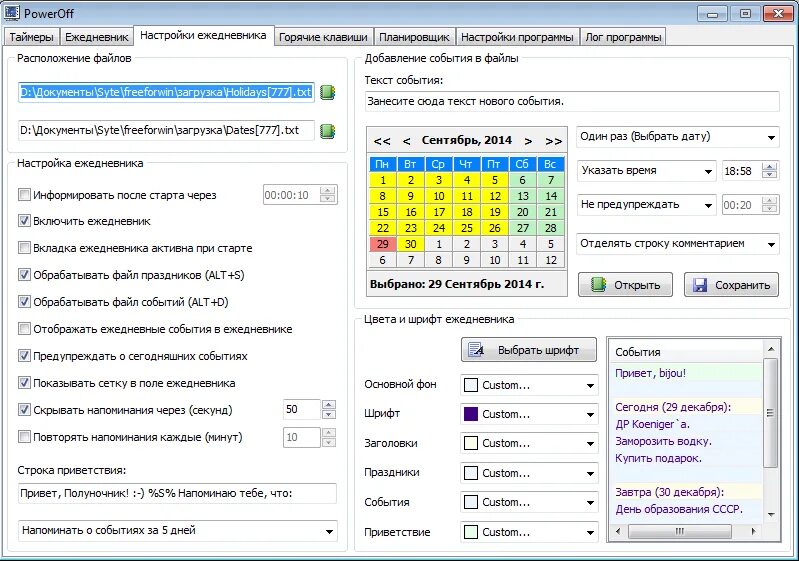Go to next month with > arrow
The width and height of the screenshot is (799, 561).
coord(528,141)
